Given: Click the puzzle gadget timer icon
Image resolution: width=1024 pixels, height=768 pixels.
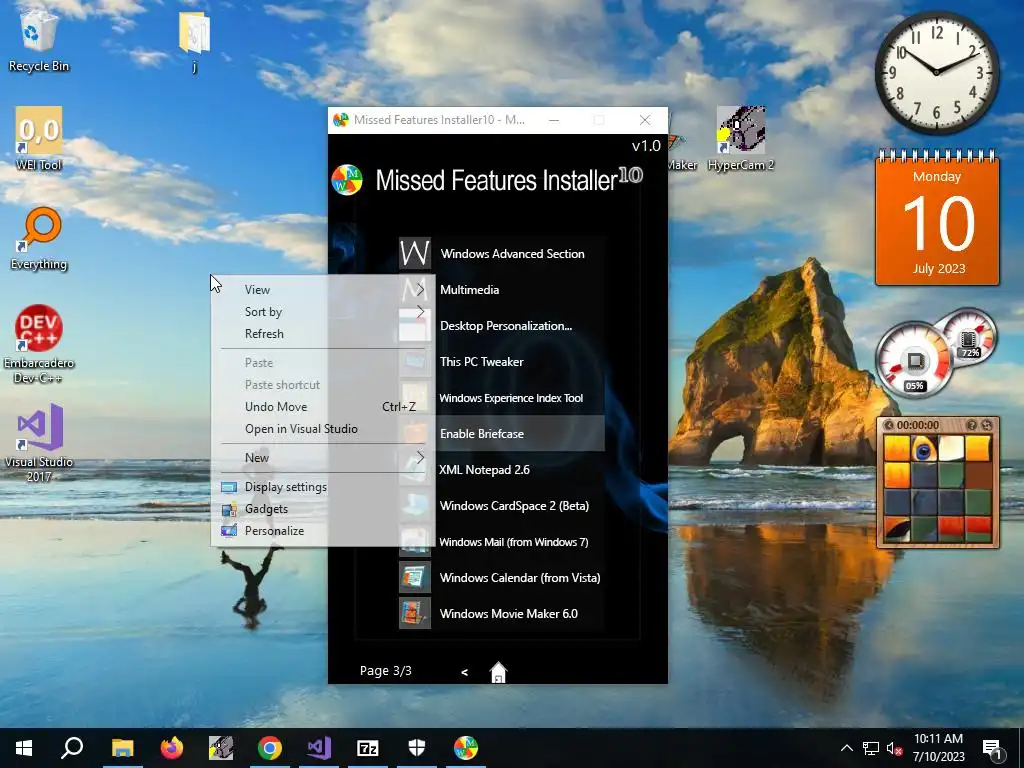Looking at the screenshot, I should coord(888,425).
